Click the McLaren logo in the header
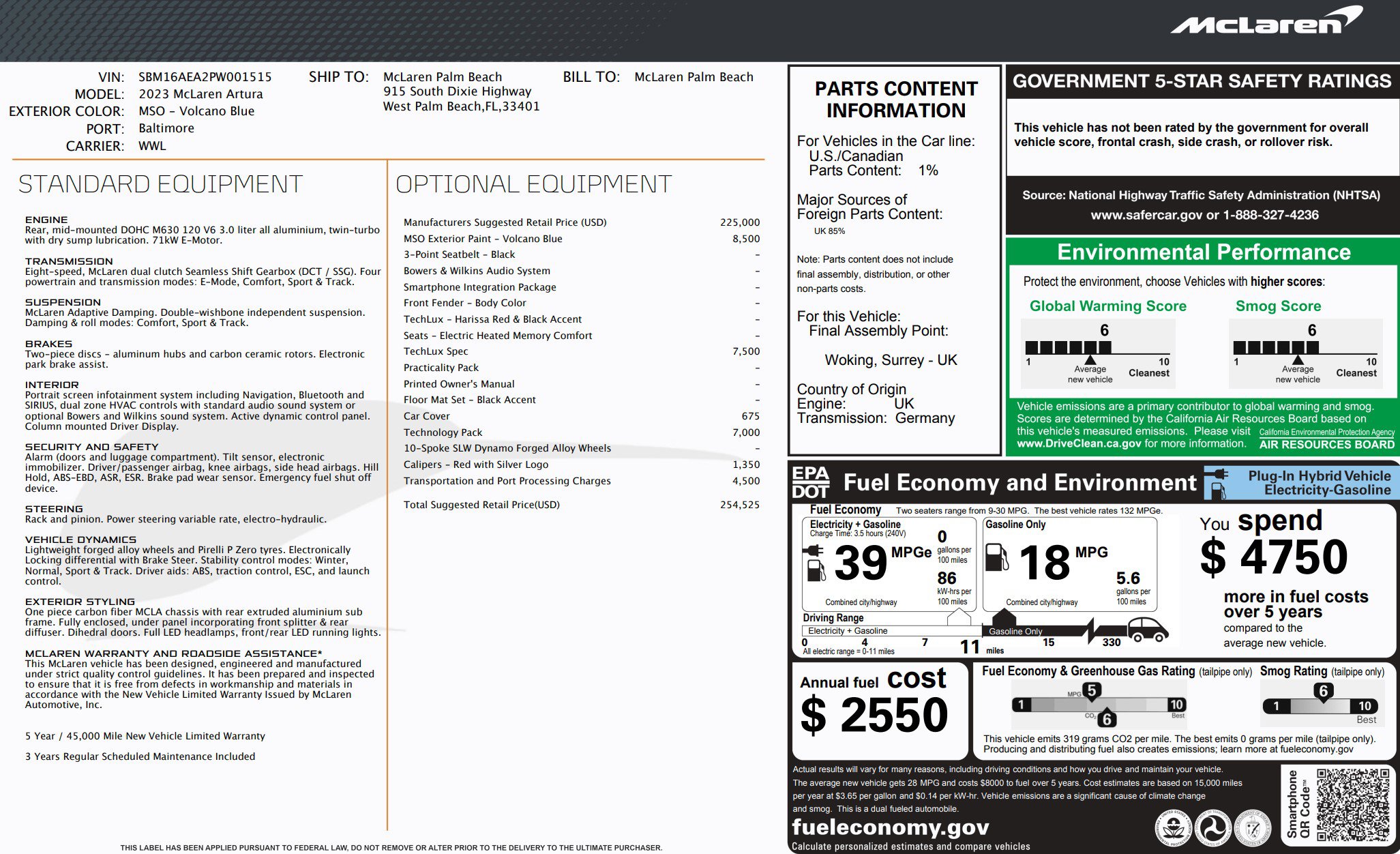Viewport: 1400px width, 854px height. click(x=1267, y=20)
